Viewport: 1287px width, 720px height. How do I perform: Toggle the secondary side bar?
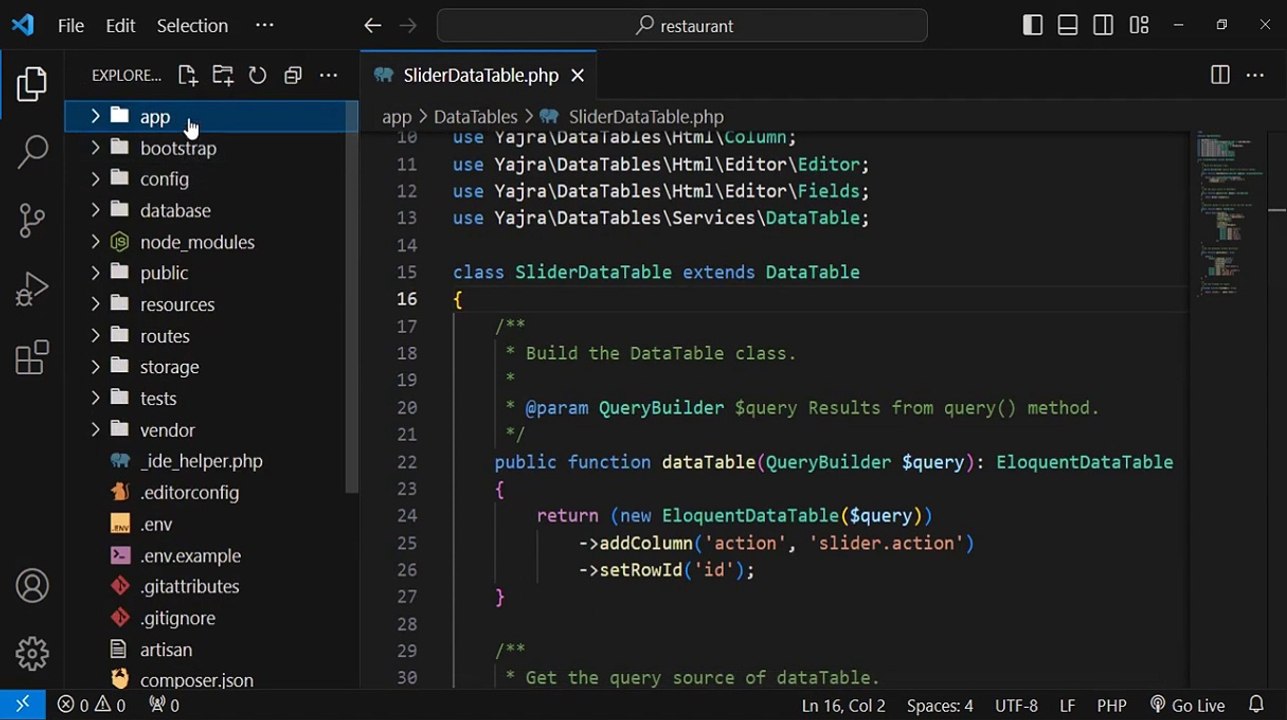pos(1103,25)
